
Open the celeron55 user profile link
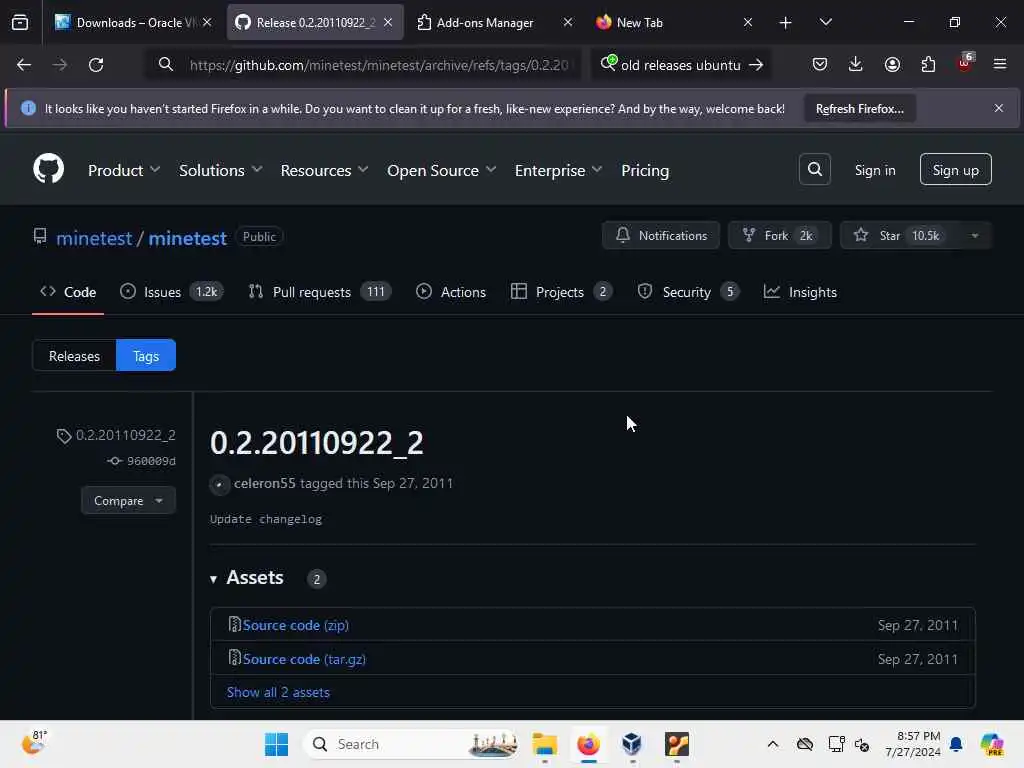tap(264, 483)
